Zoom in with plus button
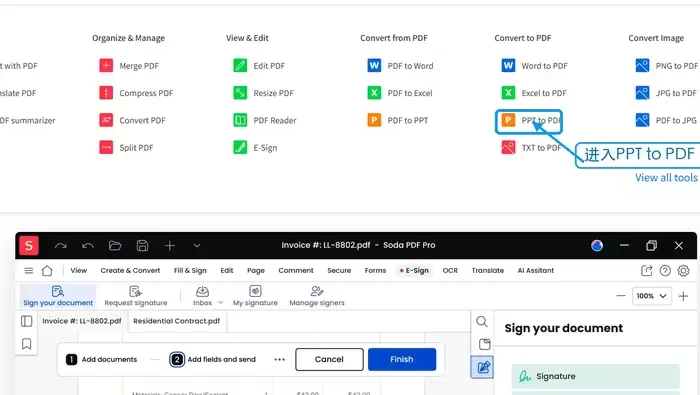This screenshot has height=395, width=700. pyautogui.click(x=683, y=296)
